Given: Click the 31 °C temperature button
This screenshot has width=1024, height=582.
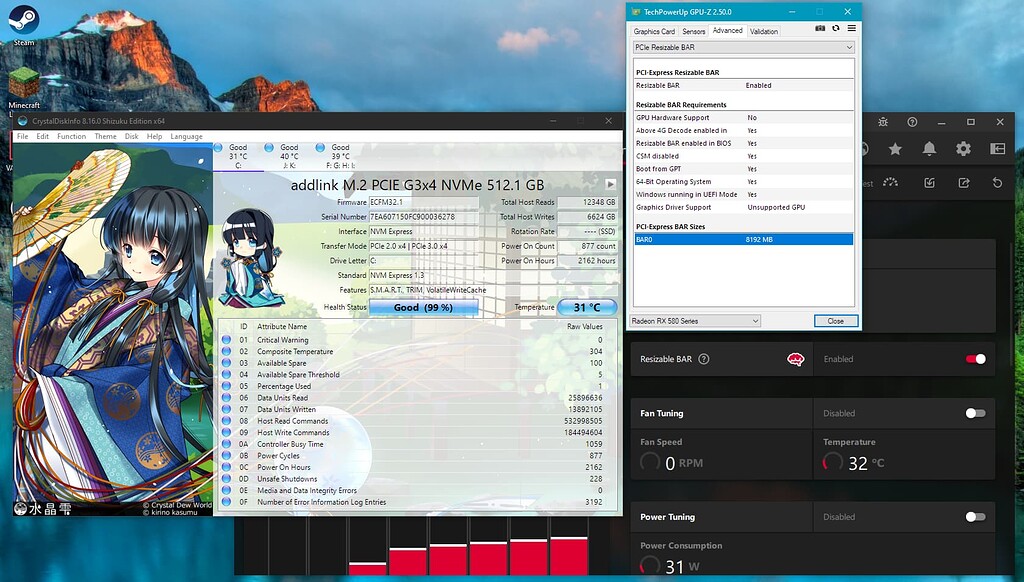Looking at the screenshot, I should (x=587, y=307).
